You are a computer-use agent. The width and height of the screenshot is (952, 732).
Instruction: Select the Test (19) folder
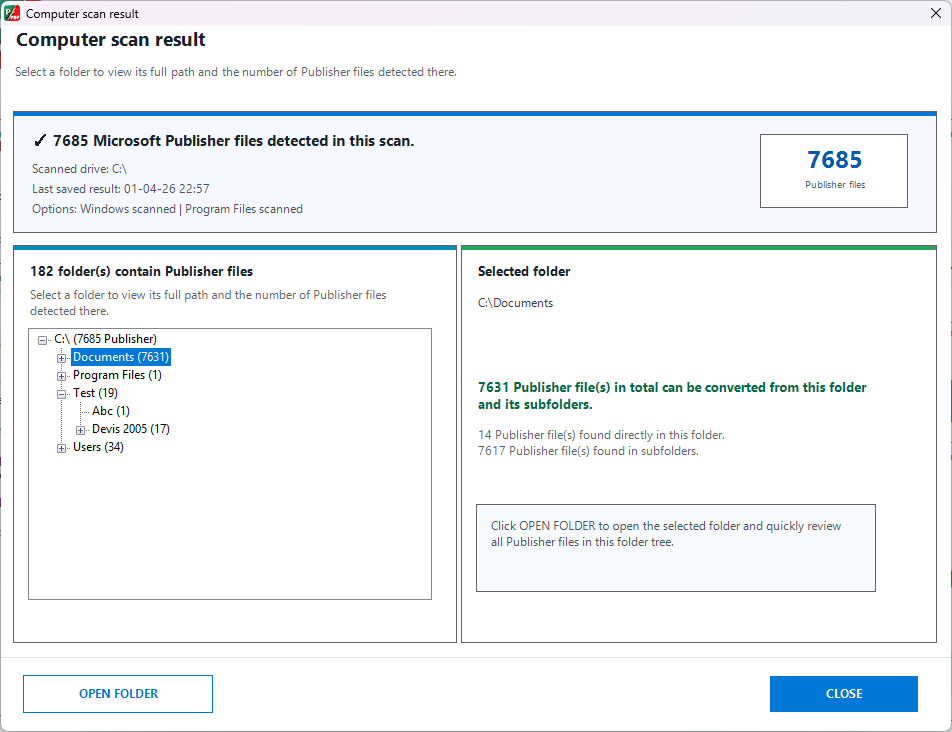[95, 393]
